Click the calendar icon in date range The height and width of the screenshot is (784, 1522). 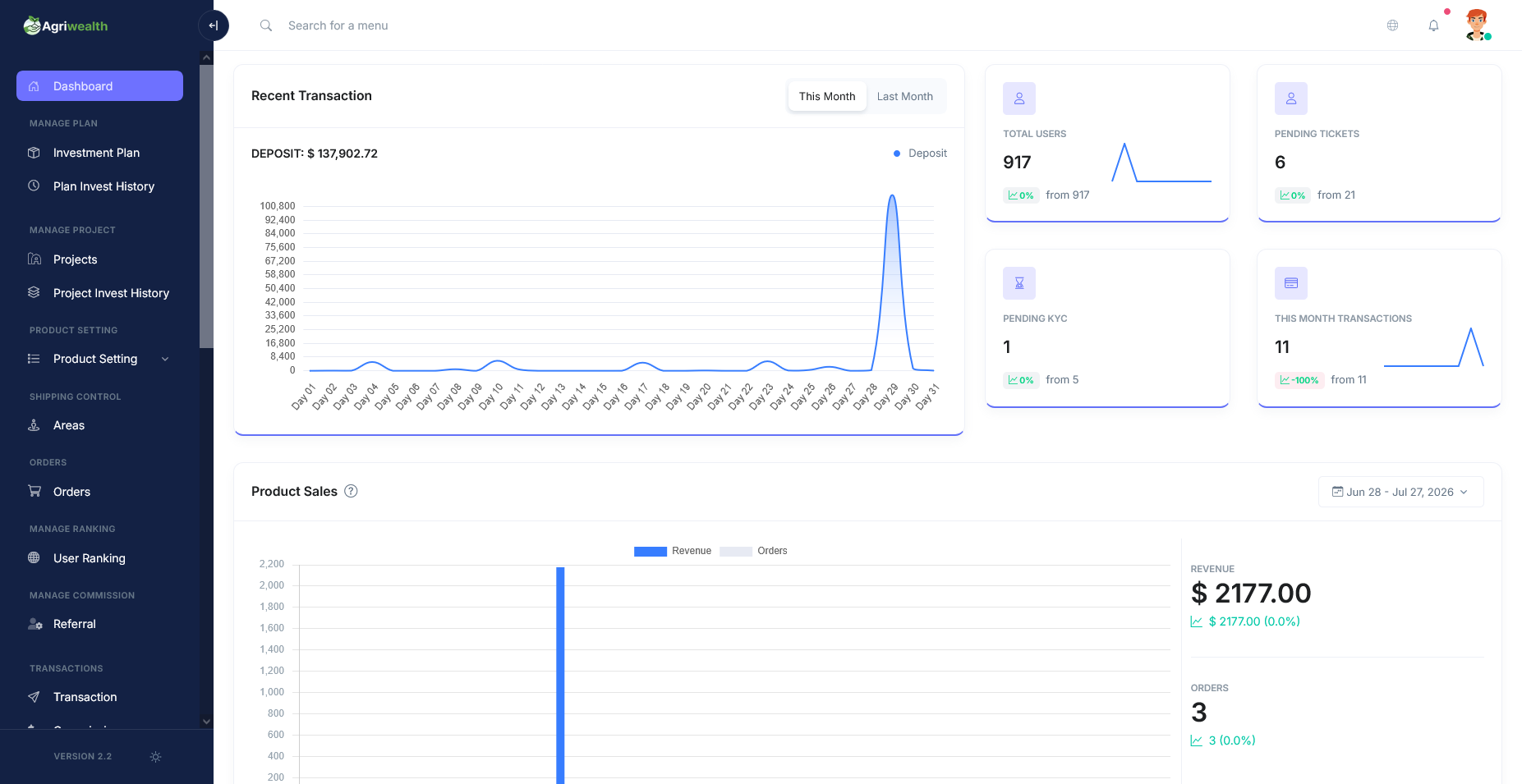[1337, 492]
